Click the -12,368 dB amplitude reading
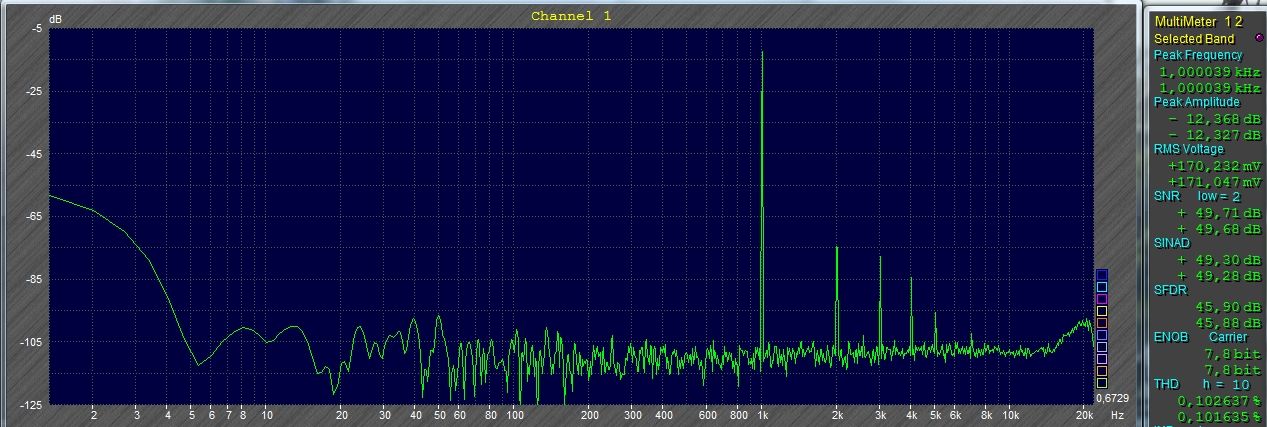Viewport: 1267px width, 427px height. tap(1215, 119)
